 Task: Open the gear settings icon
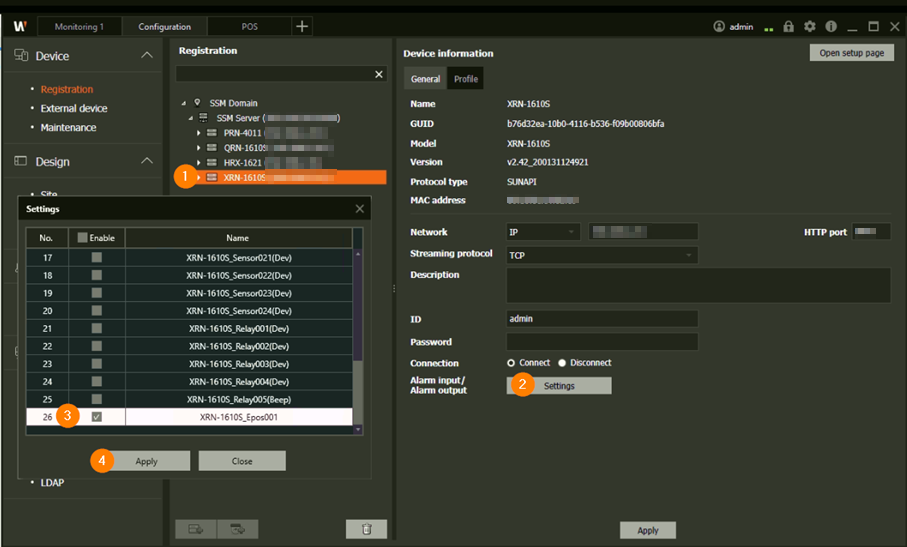coord(810,27)
